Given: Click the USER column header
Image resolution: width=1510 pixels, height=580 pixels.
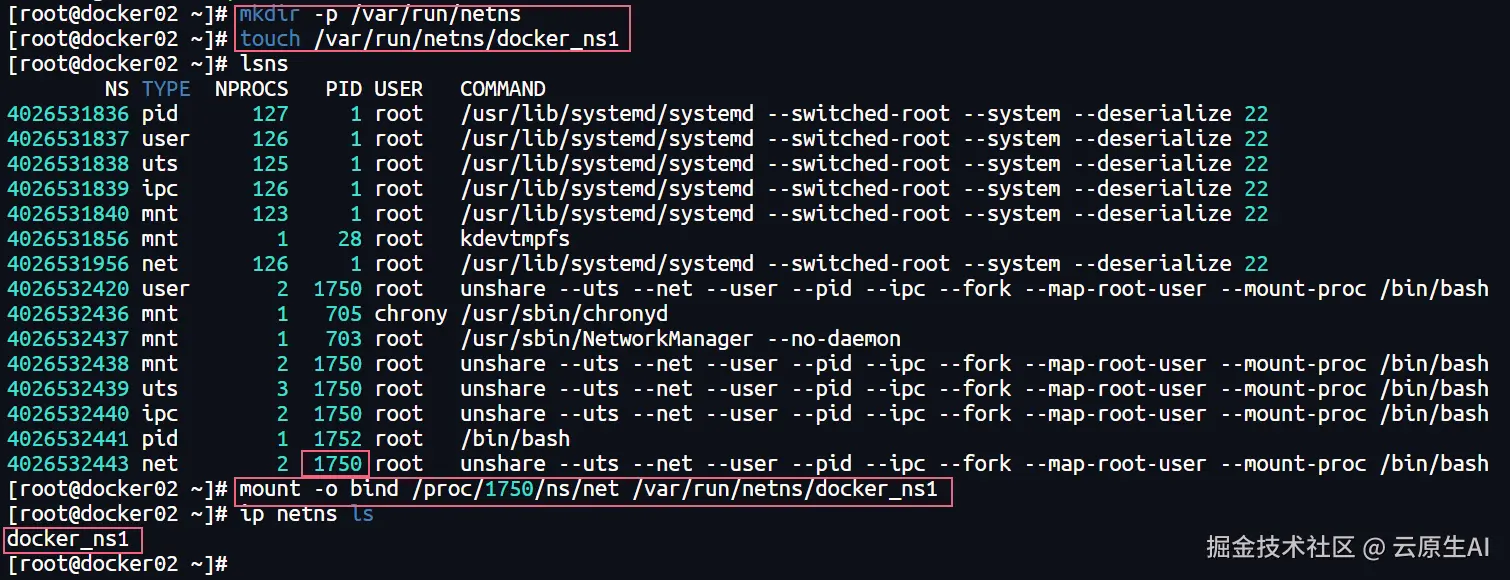Looking at the screenshot, I should [x=399, y=89].
